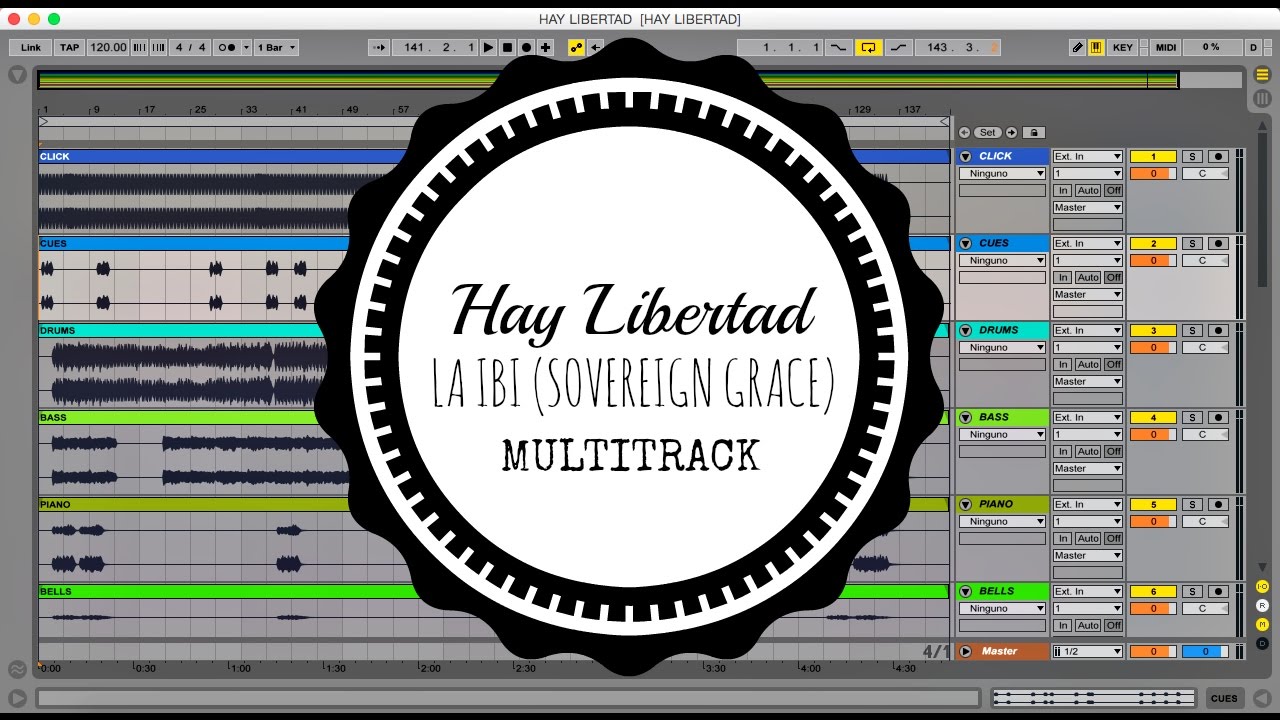This screenshot has width=1280, height=720.
Task: Open the Detail View triangle at bottom right
Action: 1262,698
